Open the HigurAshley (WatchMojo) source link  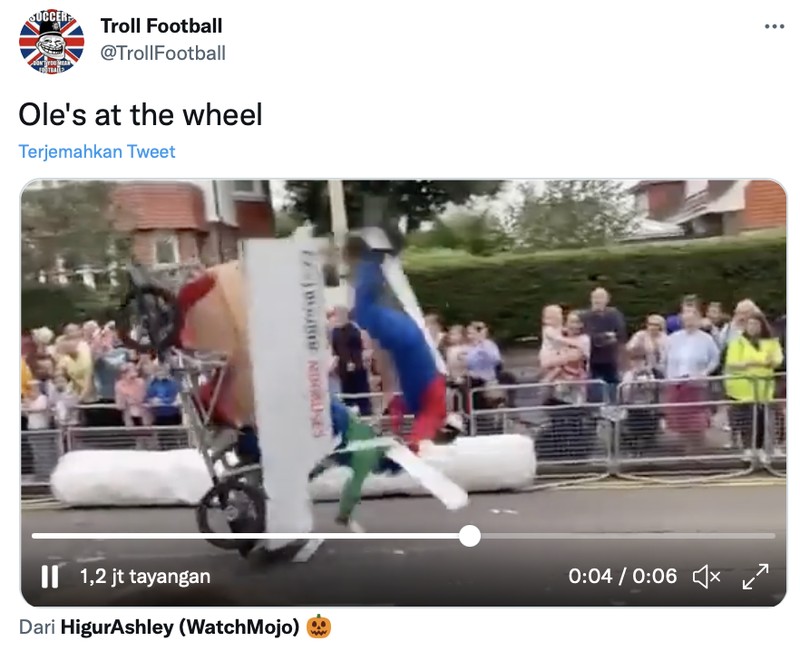[x=180, y=628]
